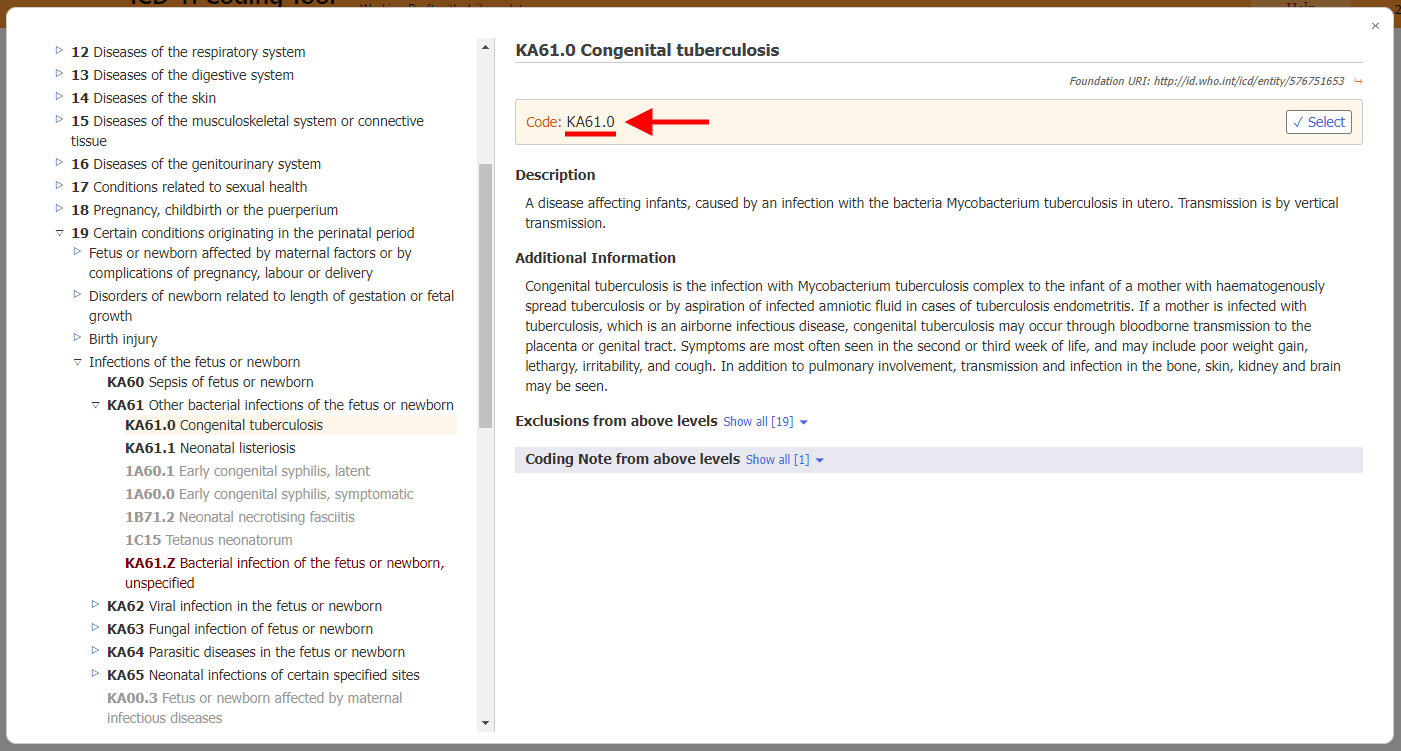Expand chapter 12 Diseases of the respiratory system

point(59,51)
